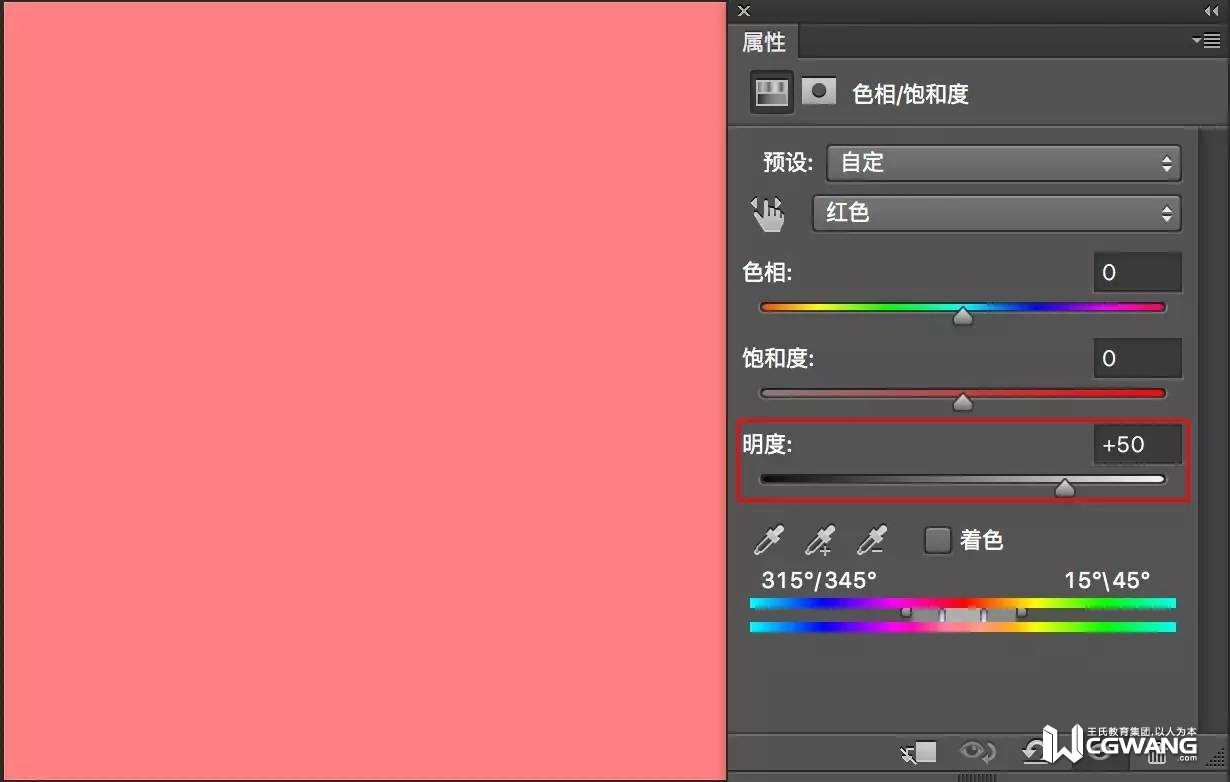Click the pink canvas area
Screen dimensions: 1230x782
coord(365,390)
